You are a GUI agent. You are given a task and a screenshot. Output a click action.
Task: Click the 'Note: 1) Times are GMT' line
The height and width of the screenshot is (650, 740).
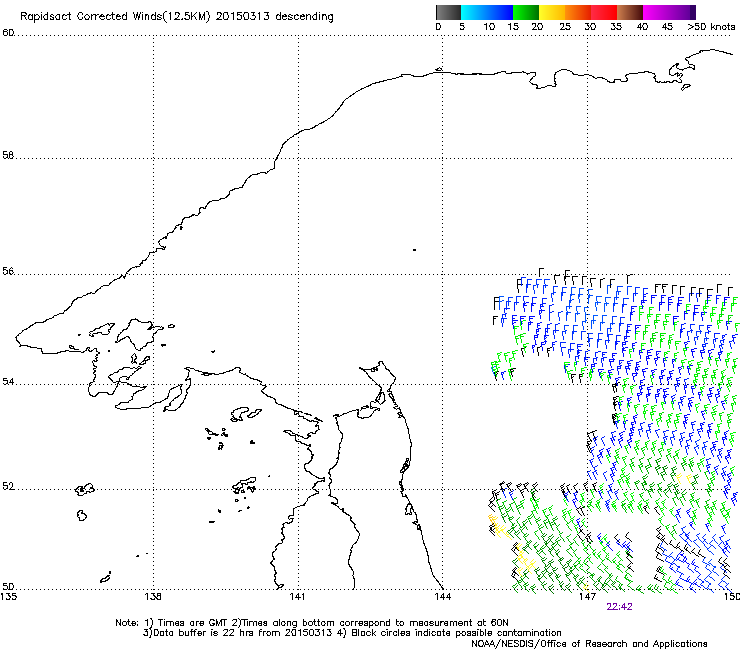[312, 623]
